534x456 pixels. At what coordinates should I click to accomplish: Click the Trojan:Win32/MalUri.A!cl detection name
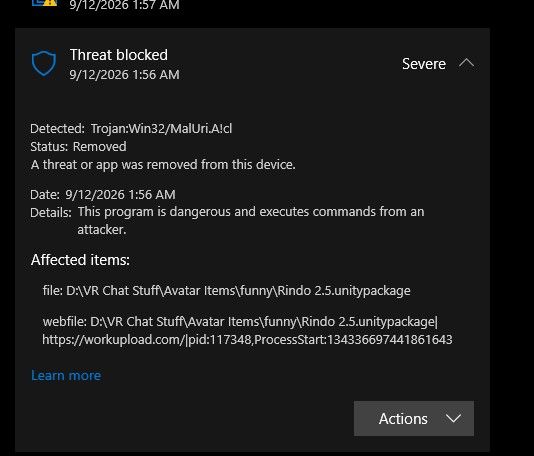[161, 129]
